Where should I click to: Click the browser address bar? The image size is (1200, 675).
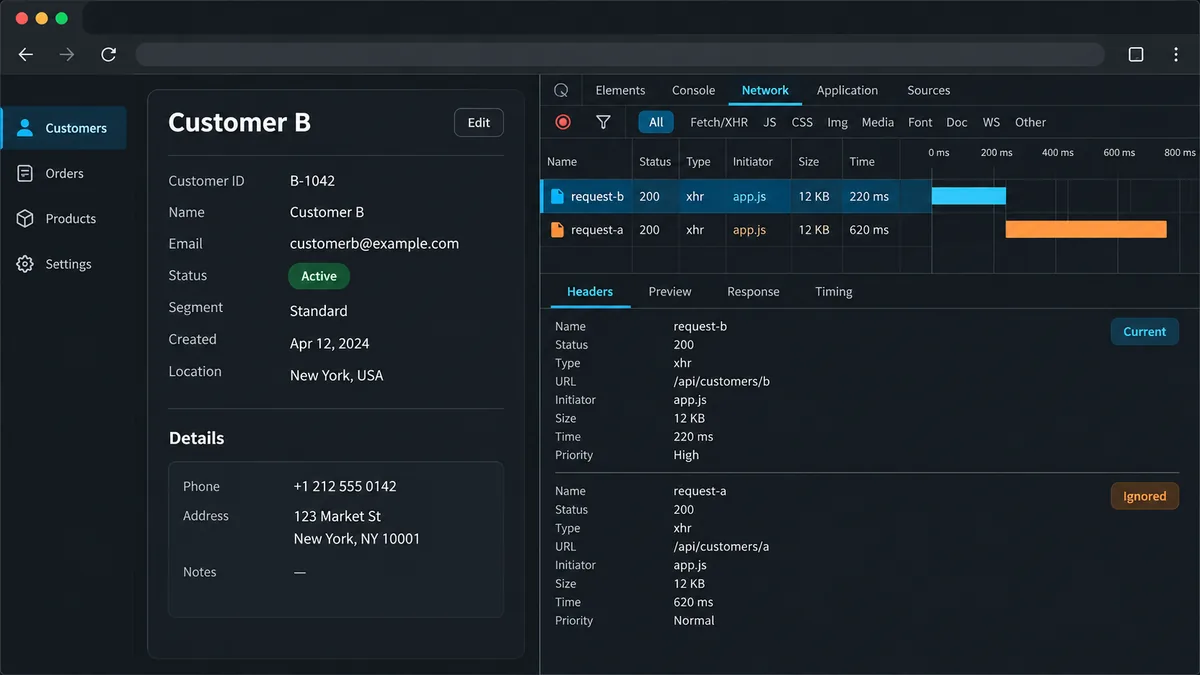coord(620,55)
